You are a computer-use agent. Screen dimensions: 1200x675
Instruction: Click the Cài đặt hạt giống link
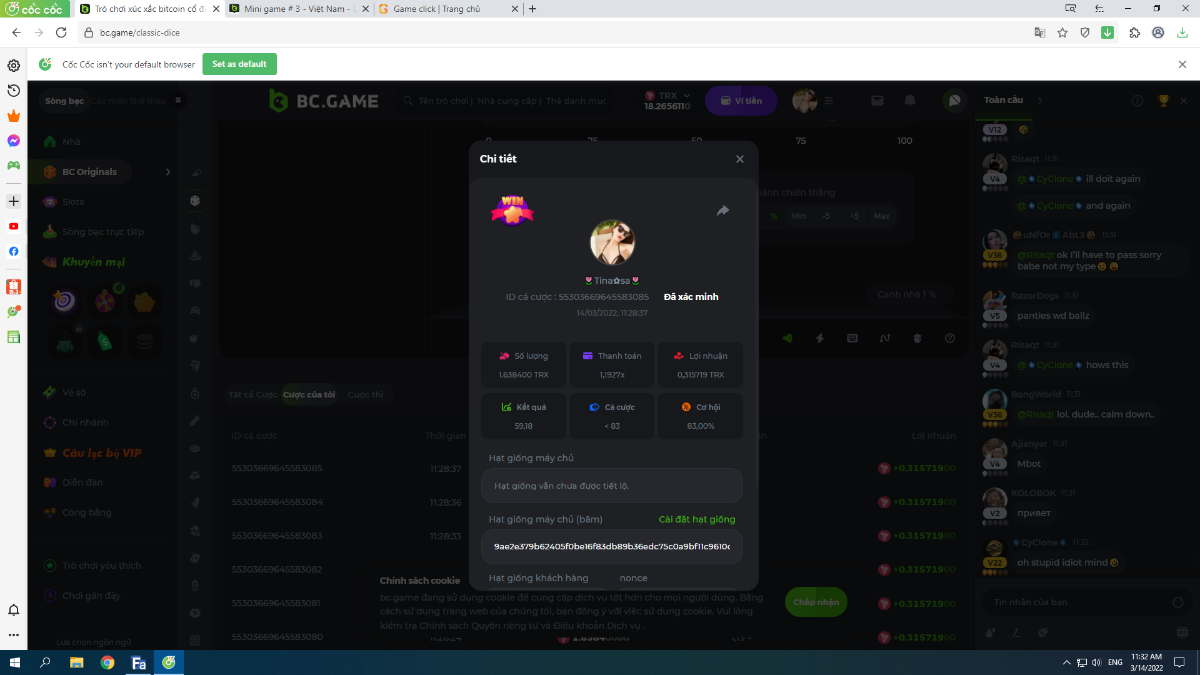point(697,520)
